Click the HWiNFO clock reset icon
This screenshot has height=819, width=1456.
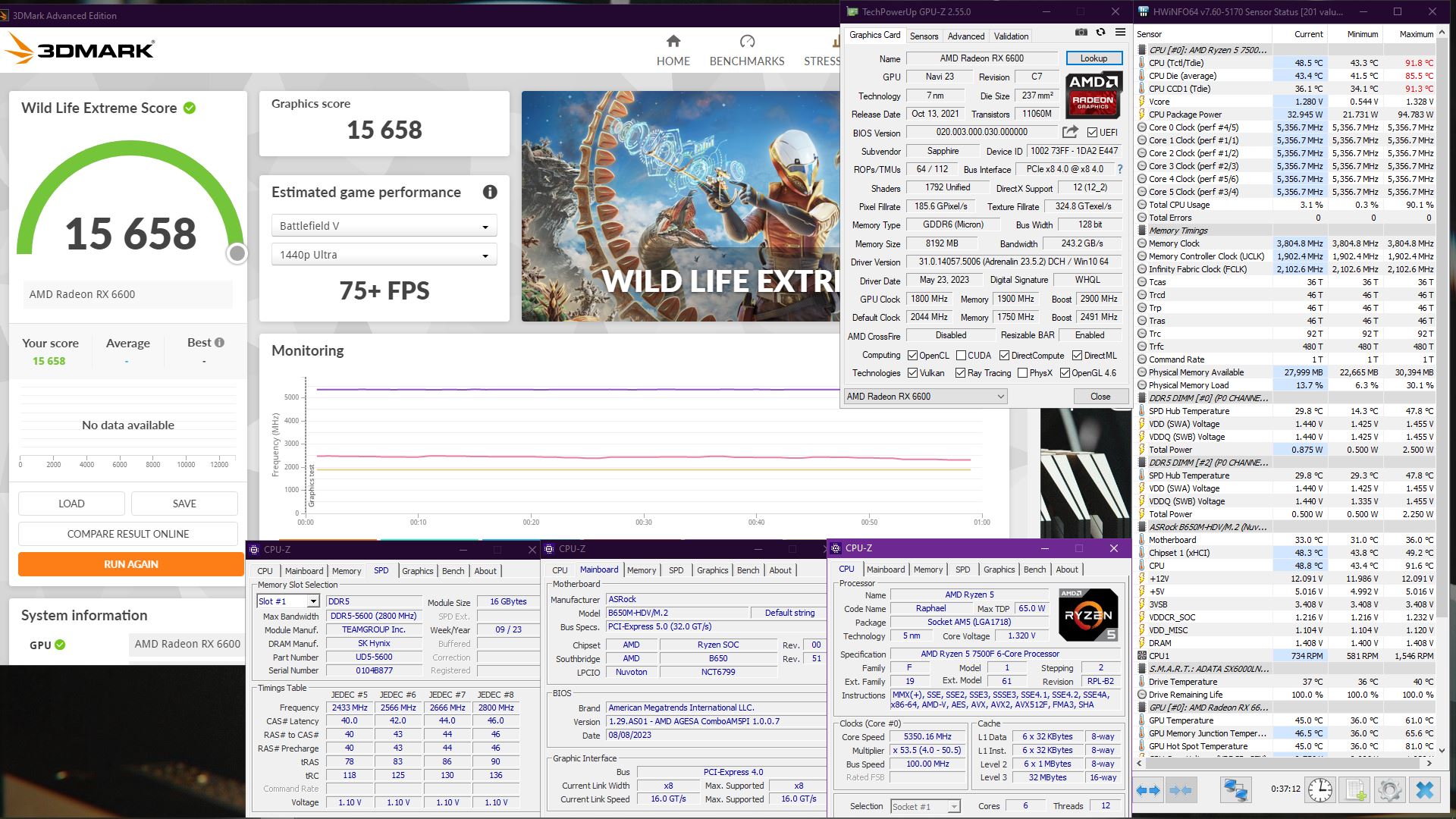(1320, 791)
